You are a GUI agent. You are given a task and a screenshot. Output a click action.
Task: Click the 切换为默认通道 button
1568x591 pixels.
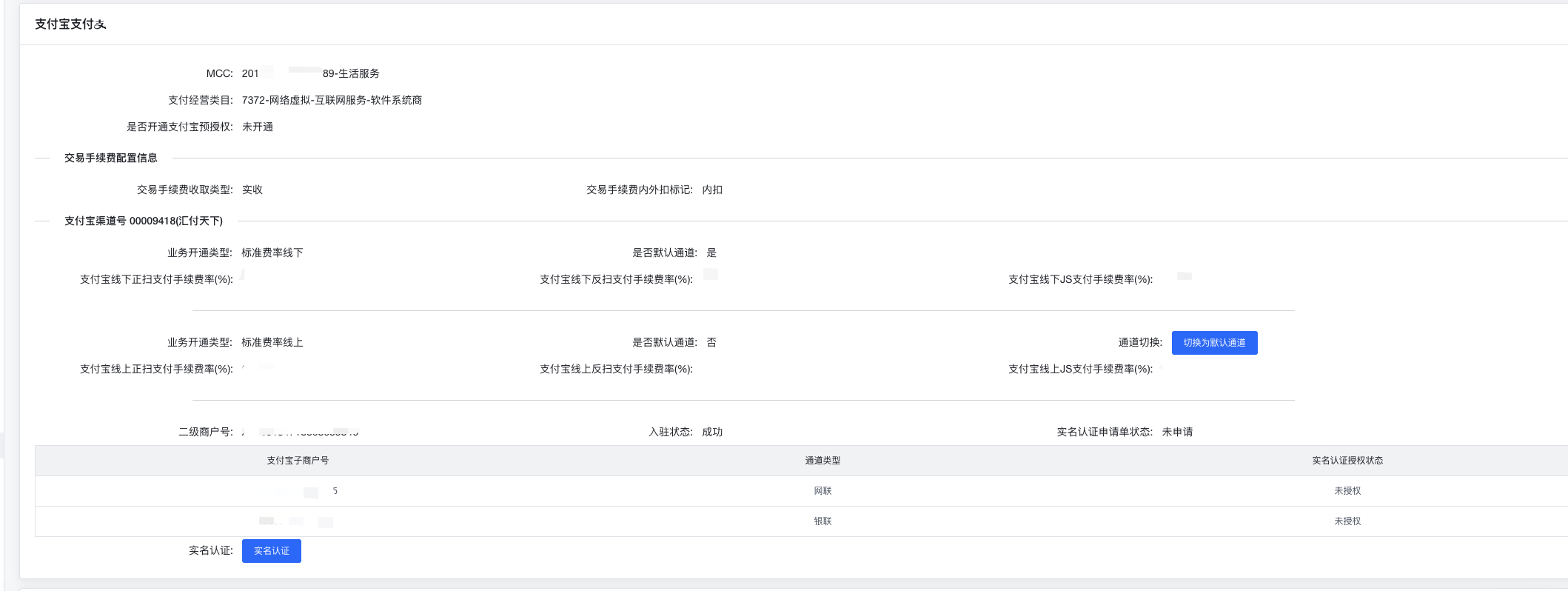[1214, 343]
